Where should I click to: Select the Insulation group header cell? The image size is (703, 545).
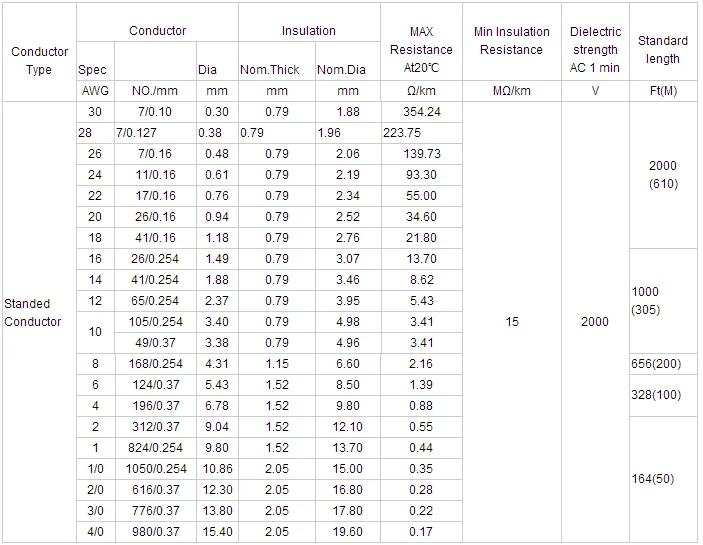point(308,31)
